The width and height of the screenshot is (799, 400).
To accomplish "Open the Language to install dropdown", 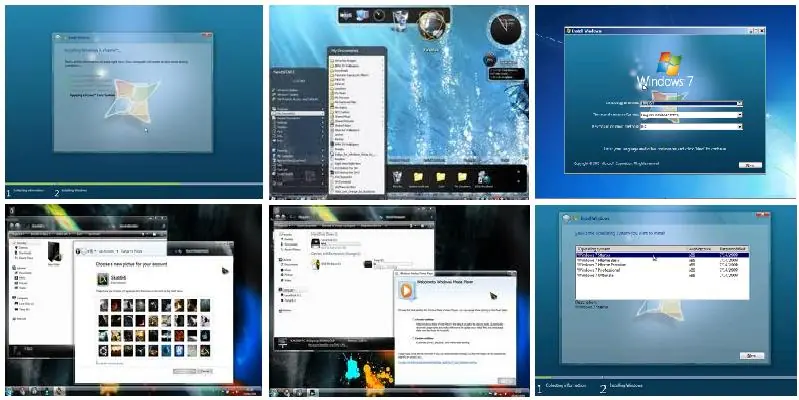I will click(x=691, y=103).
